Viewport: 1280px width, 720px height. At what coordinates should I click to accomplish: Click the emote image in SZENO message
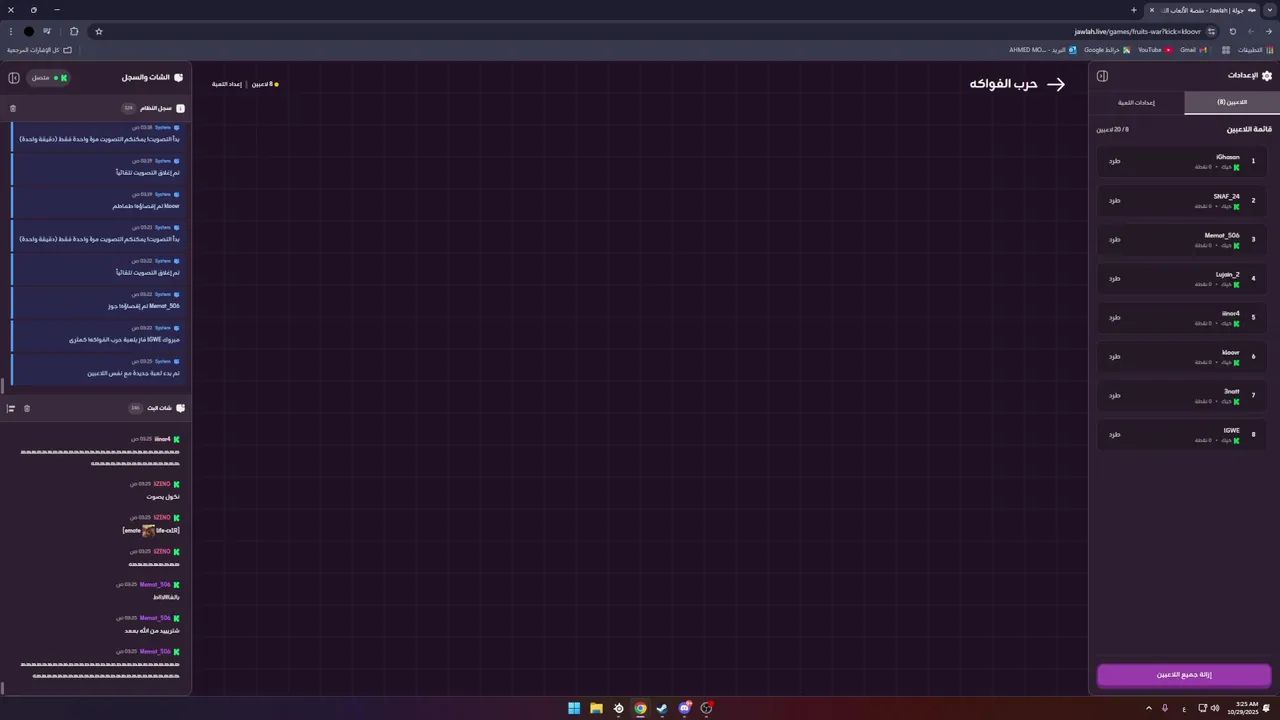148,531
